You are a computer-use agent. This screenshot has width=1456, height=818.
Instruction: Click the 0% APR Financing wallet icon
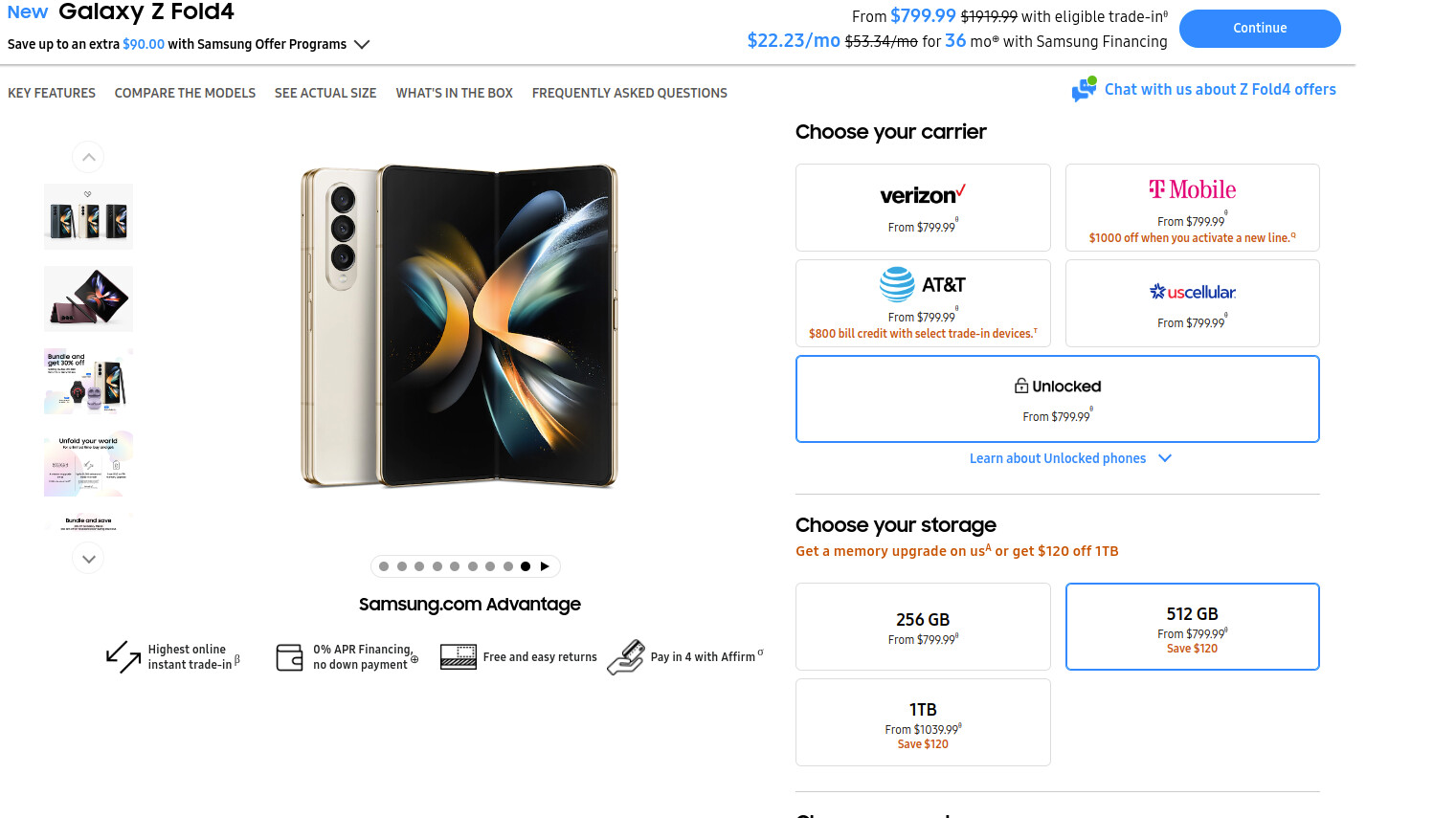coord(289,657)
